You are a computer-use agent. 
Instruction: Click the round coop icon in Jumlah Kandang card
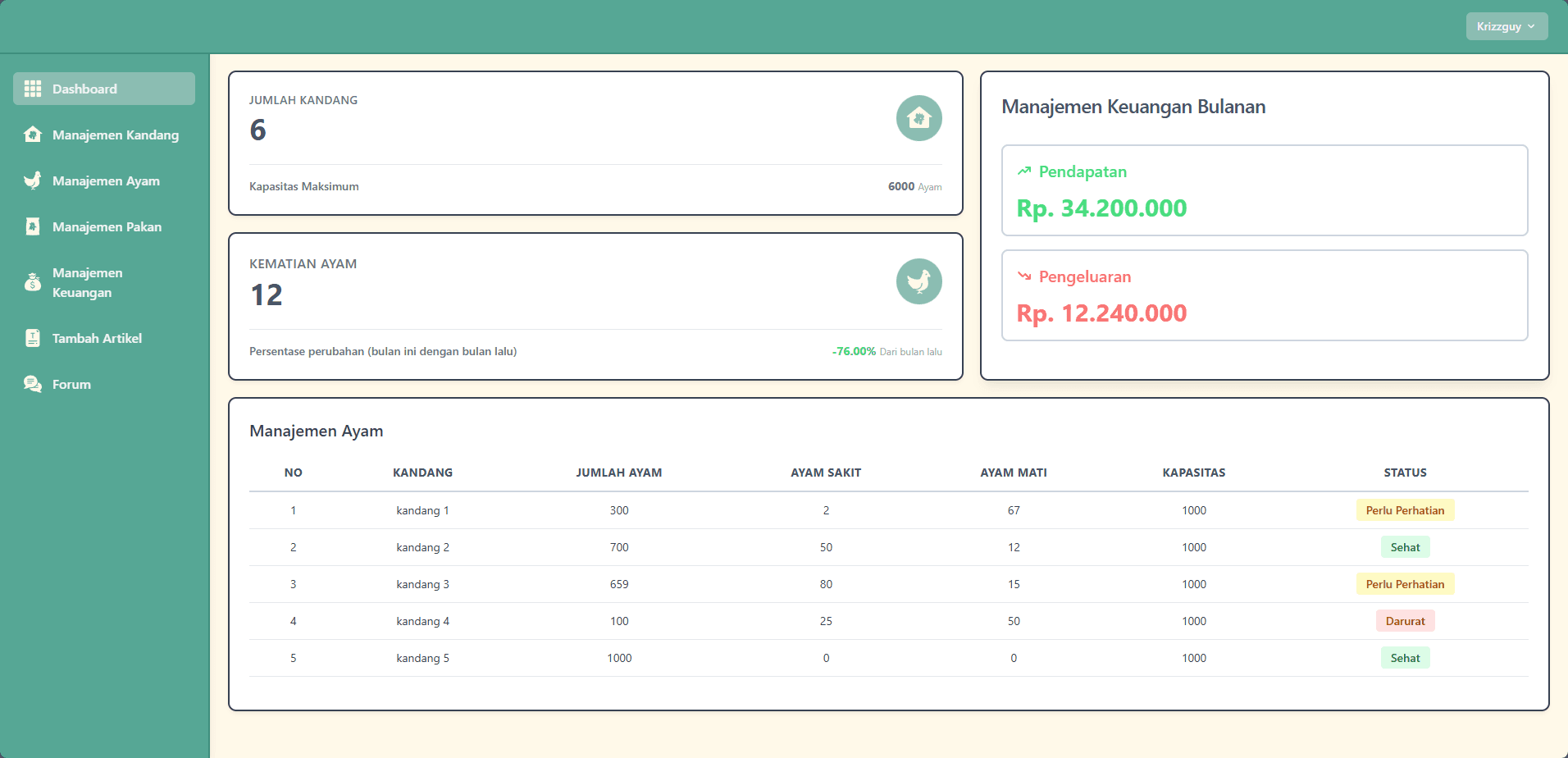coord(918,118)
